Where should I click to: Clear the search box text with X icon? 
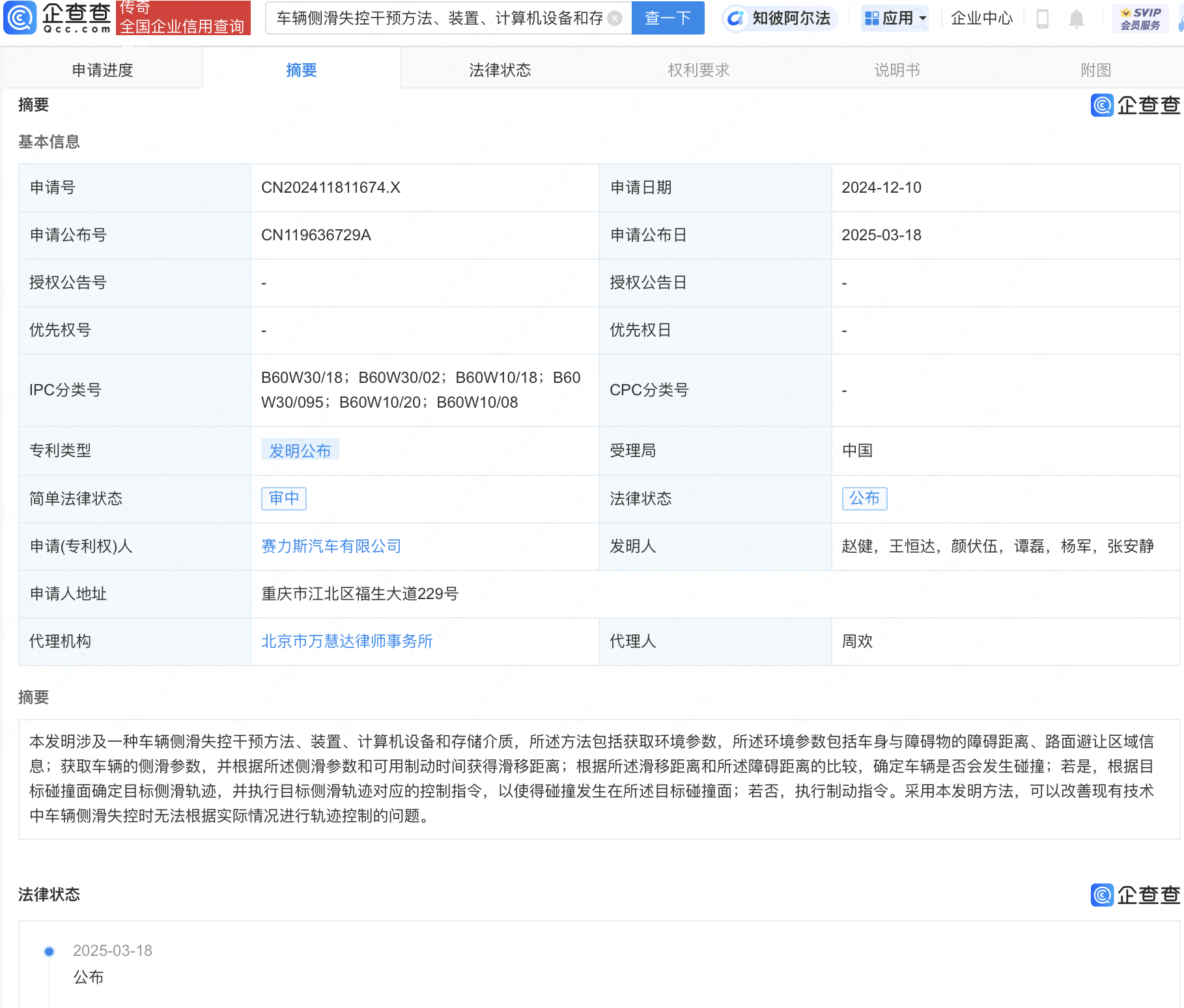(x=614, y=18)
